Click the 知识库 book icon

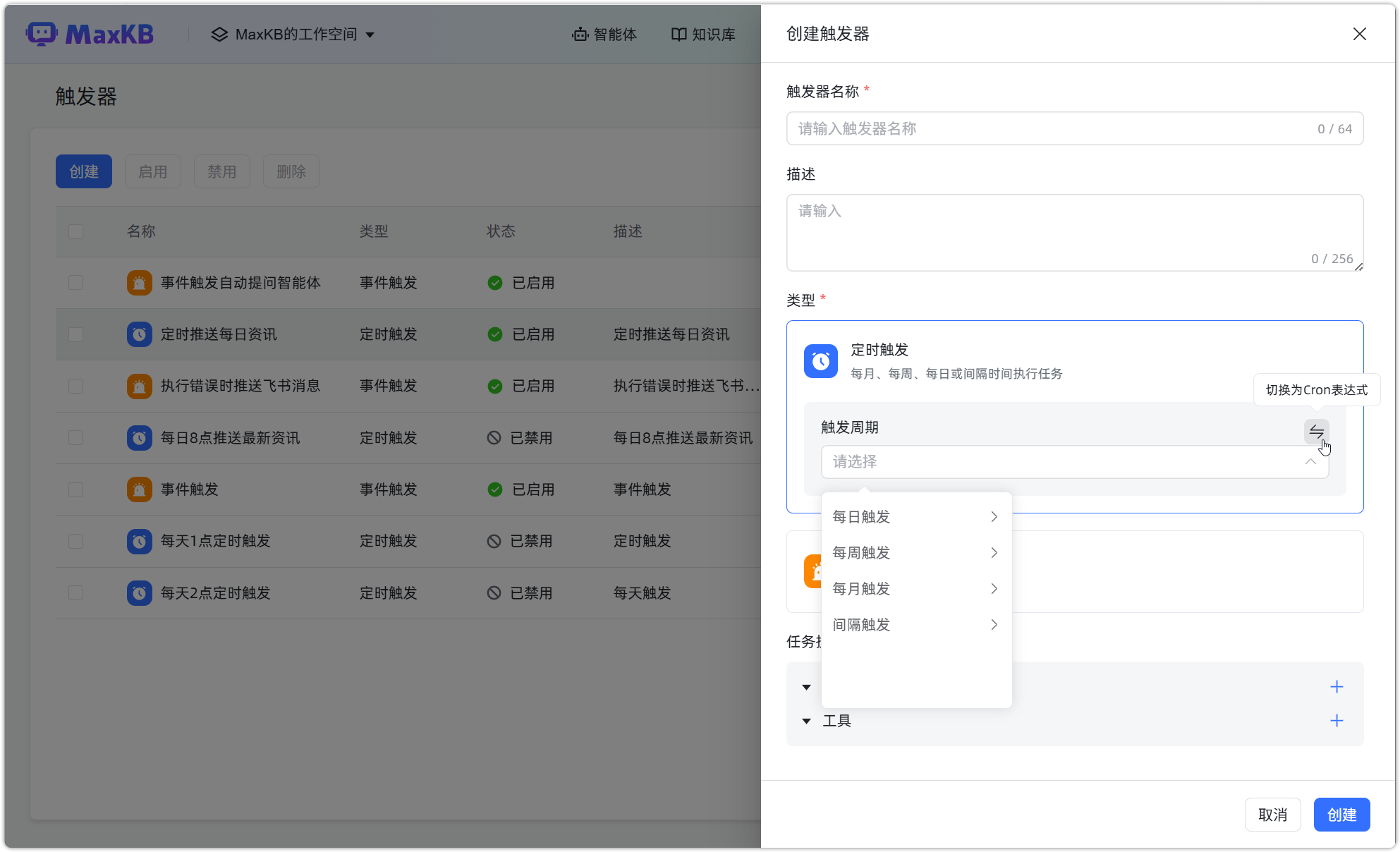click(678, 34)
